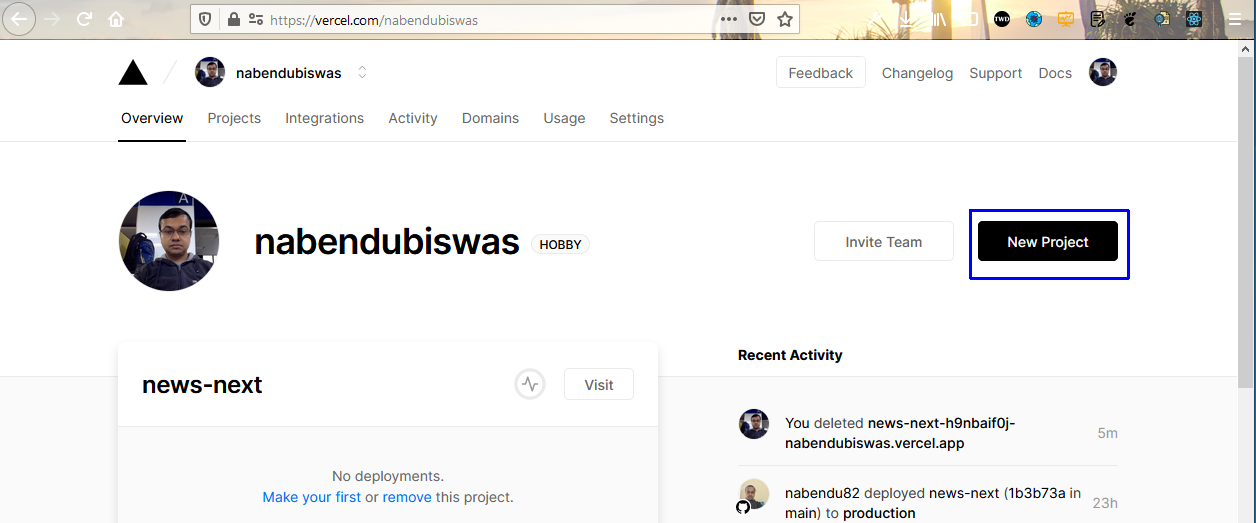Image resolution: width=1256 pixels, height=523 pixels.
Task: Click the nabendubiswas name in the header
Action: 289,73
